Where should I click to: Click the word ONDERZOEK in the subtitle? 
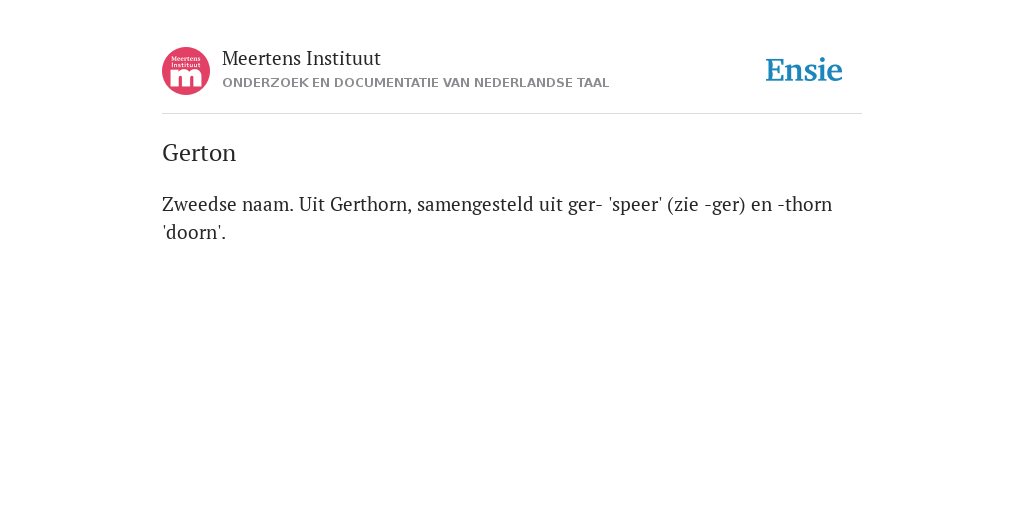(x=265, y=83)
